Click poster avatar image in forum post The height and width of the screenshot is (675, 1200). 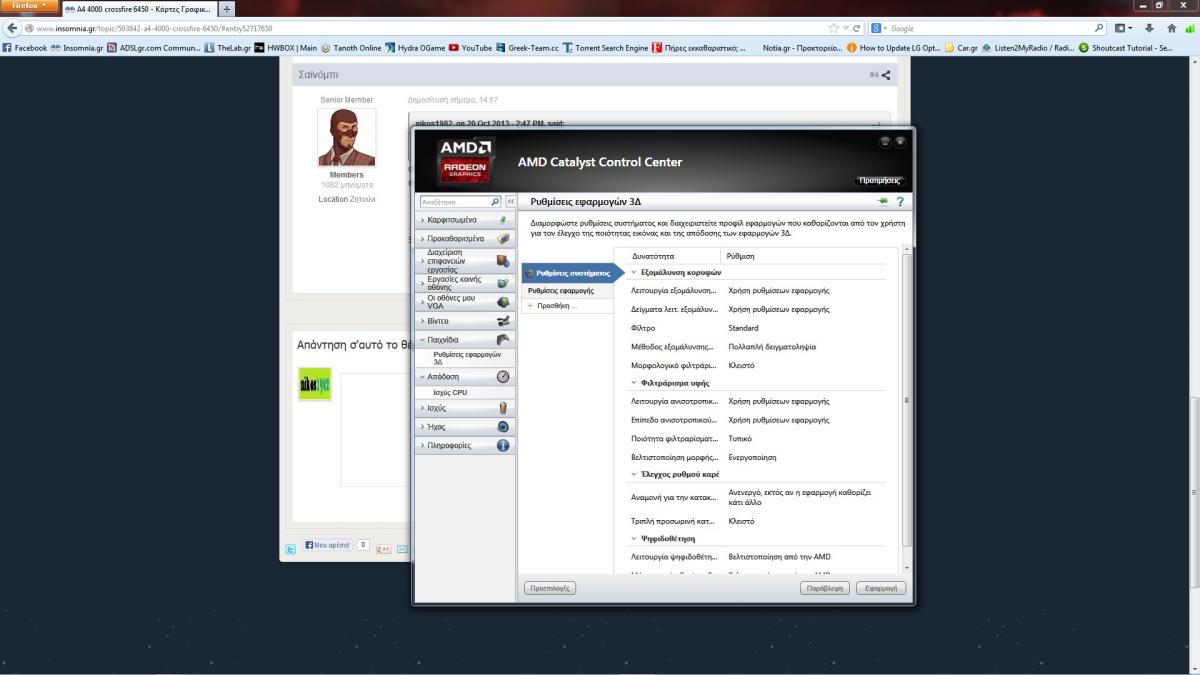tap(346, 137)
